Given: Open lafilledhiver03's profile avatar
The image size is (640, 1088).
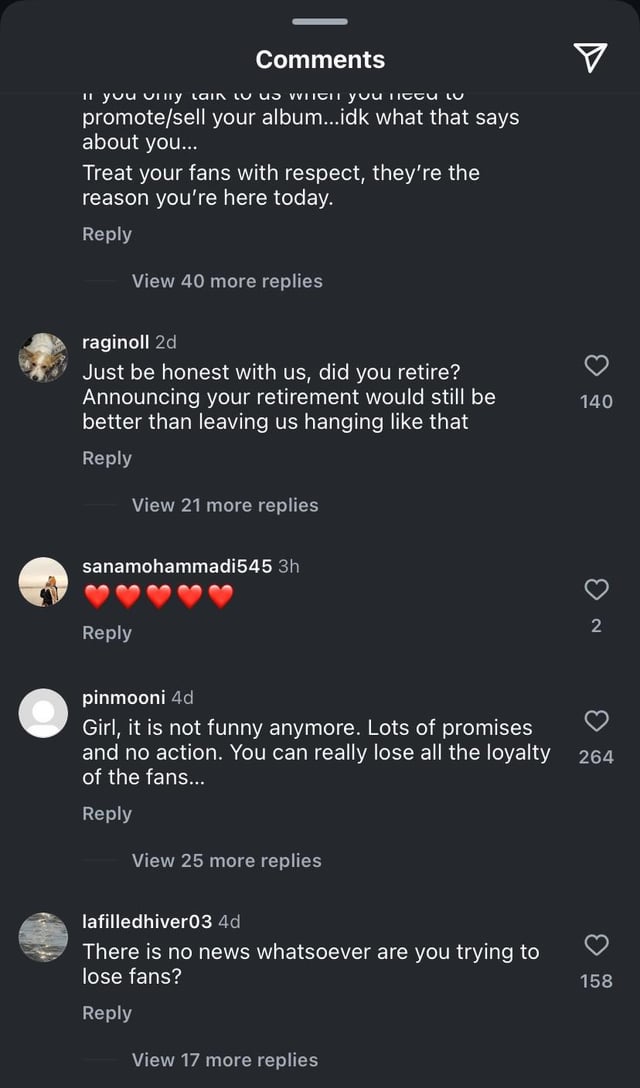Looking at the screenshot, I should (x=43, y=937).
